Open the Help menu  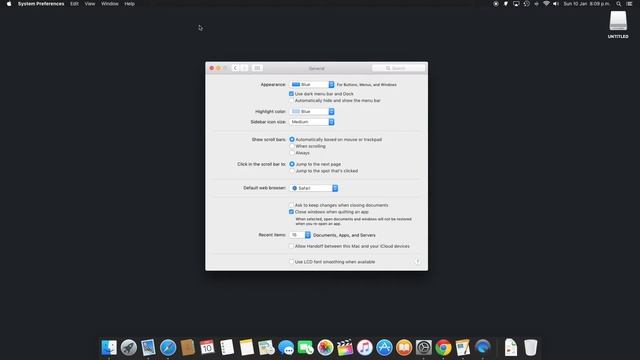click(129, 4)
